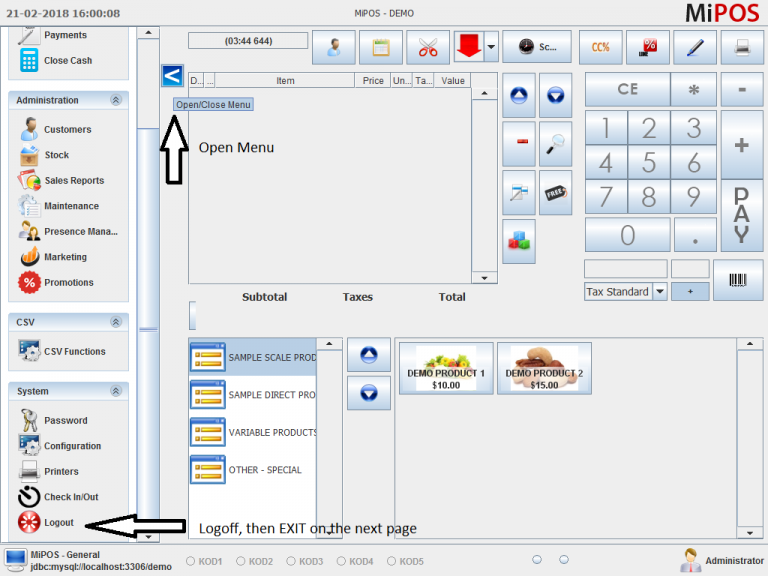Open Maintenance menu item
The image size is (768, 576).
click(59, 206)
